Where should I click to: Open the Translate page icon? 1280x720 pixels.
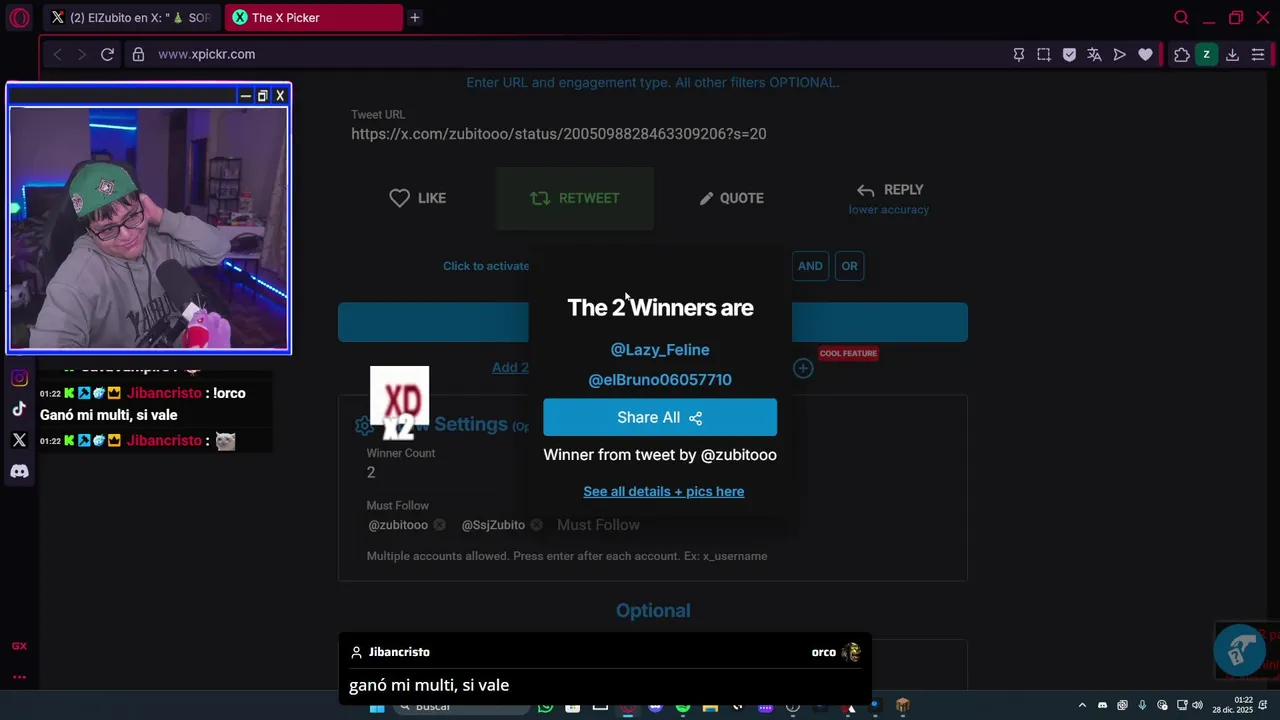[1094, 55]
